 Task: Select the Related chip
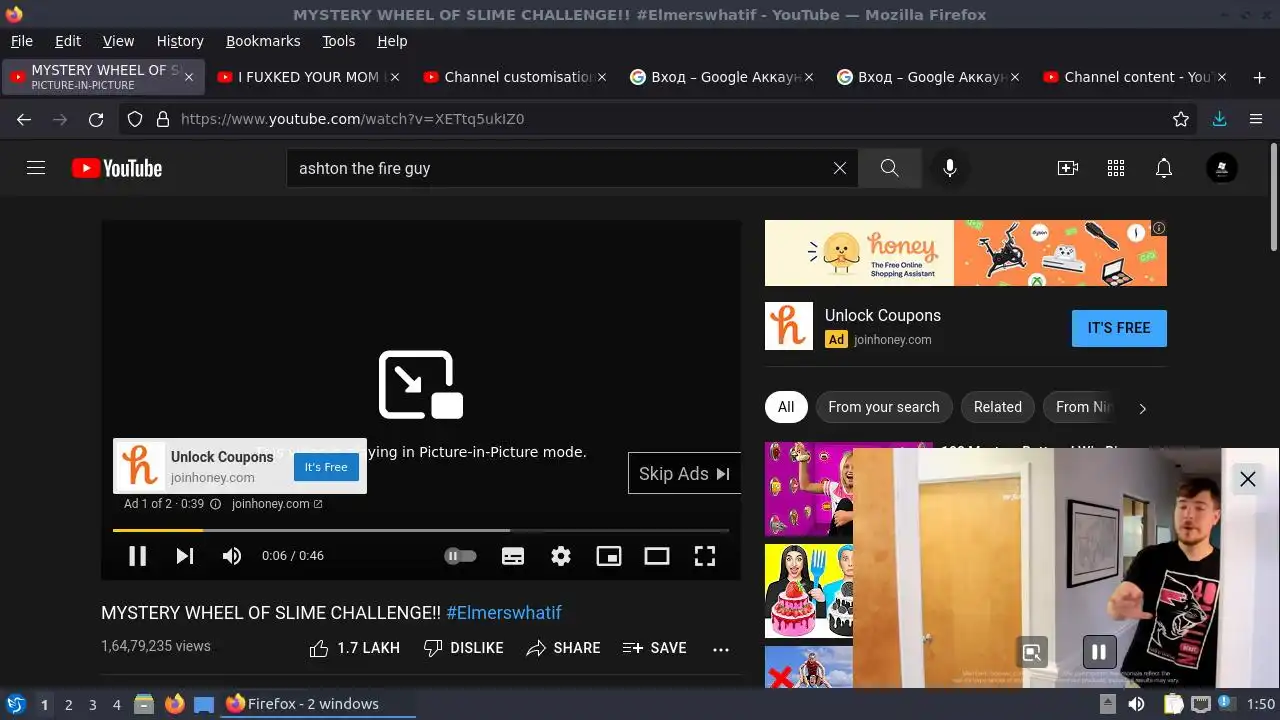click(998, 407)
